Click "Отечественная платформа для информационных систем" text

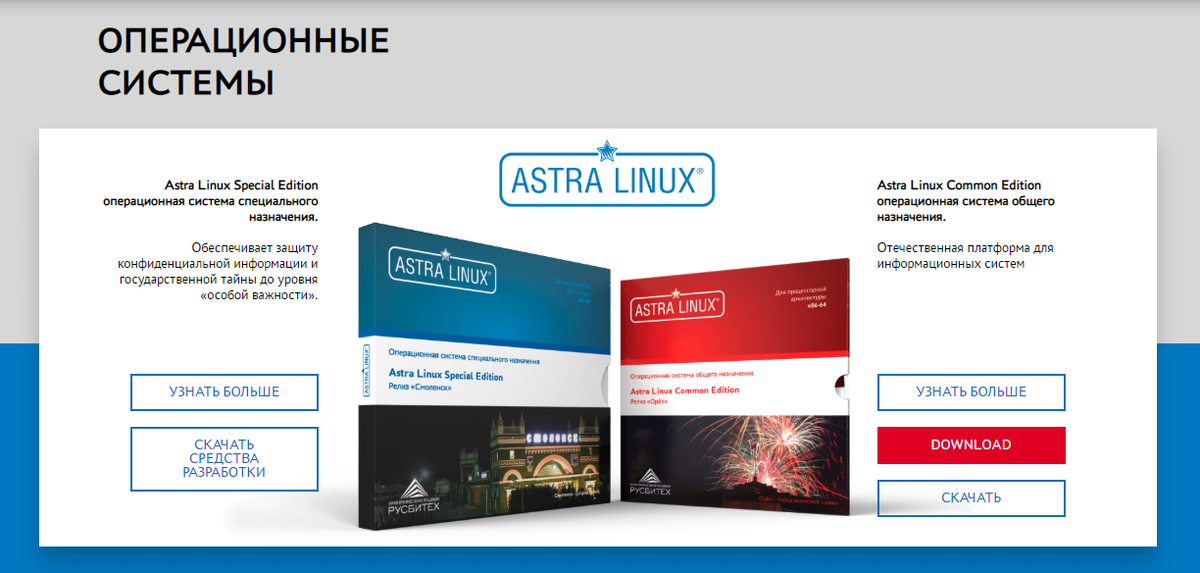pyautogui.click(x=965, y=256)
